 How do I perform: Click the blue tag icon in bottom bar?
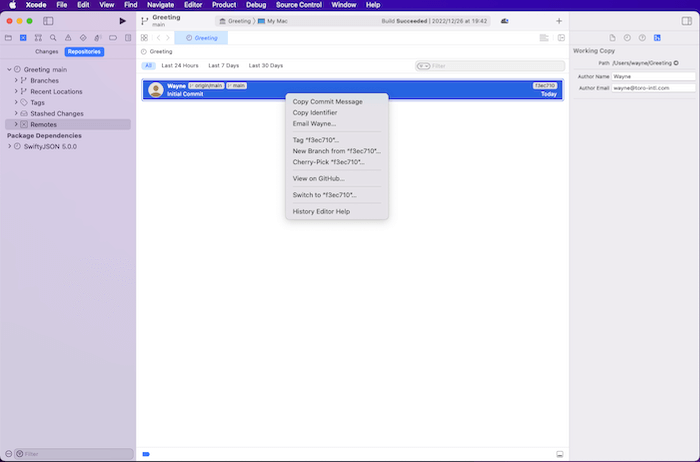tap(146, 454)
